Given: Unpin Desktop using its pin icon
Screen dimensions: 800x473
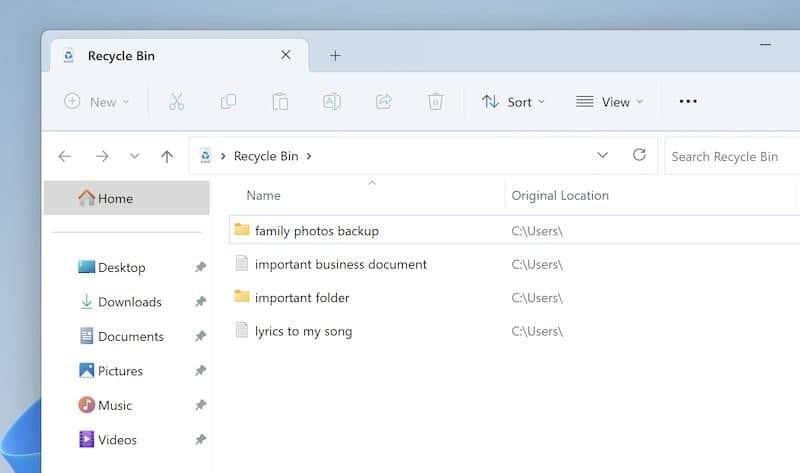Looking at the screenshot, I should coord(201,267).
